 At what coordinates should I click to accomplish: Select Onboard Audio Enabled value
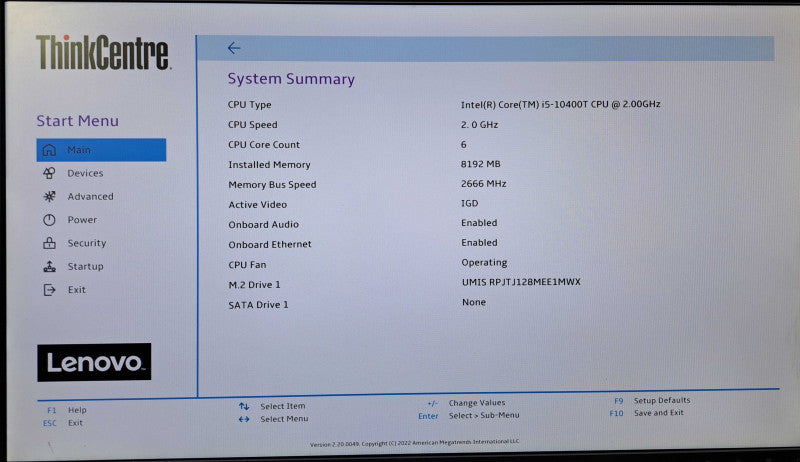point(479,223)
